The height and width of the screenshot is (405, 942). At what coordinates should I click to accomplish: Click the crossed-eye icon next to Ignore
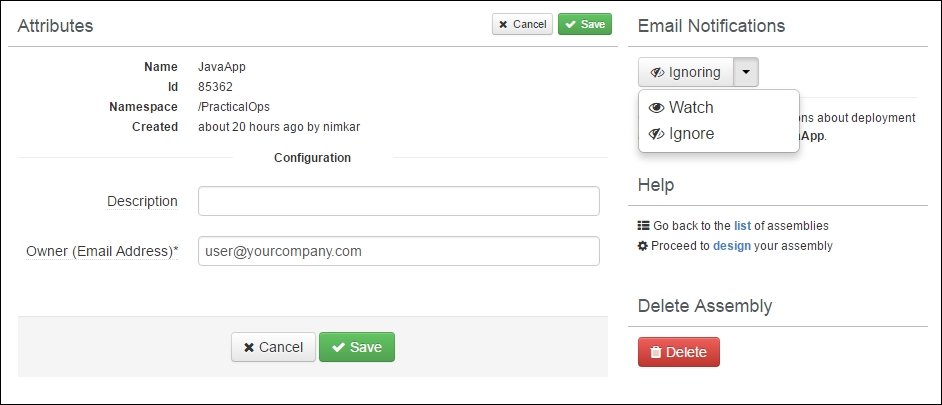[x=657, y=134]
